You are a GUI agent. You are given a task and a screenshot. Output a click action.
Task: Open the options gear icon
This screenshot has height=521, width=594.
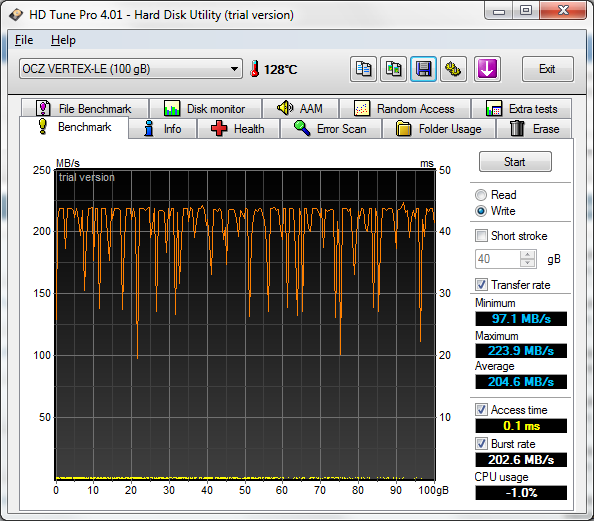[453, 69]
